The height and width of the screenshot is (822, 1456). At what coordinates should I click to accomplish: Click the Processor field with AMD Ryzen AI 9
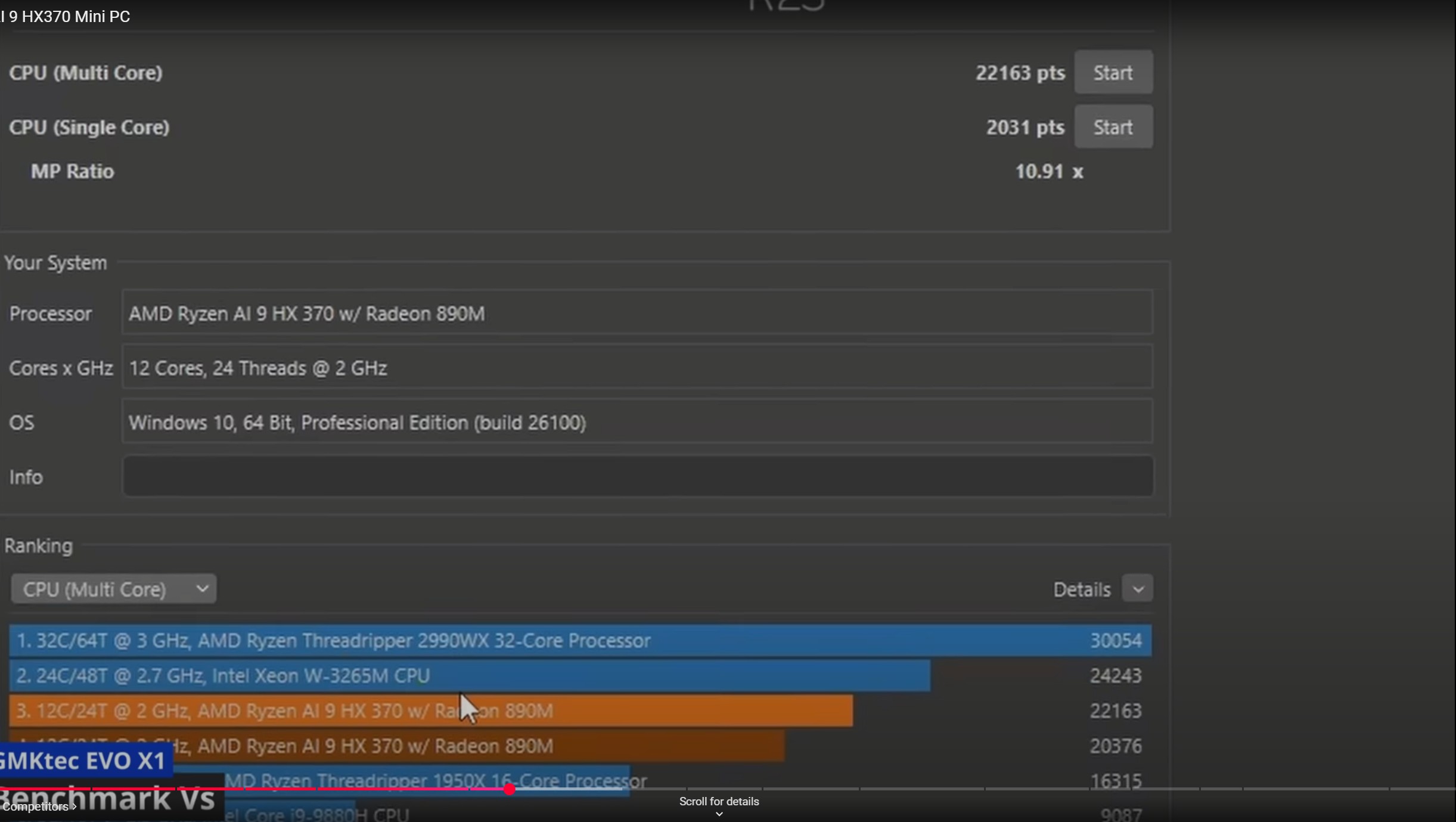click(x=637, y=314)
